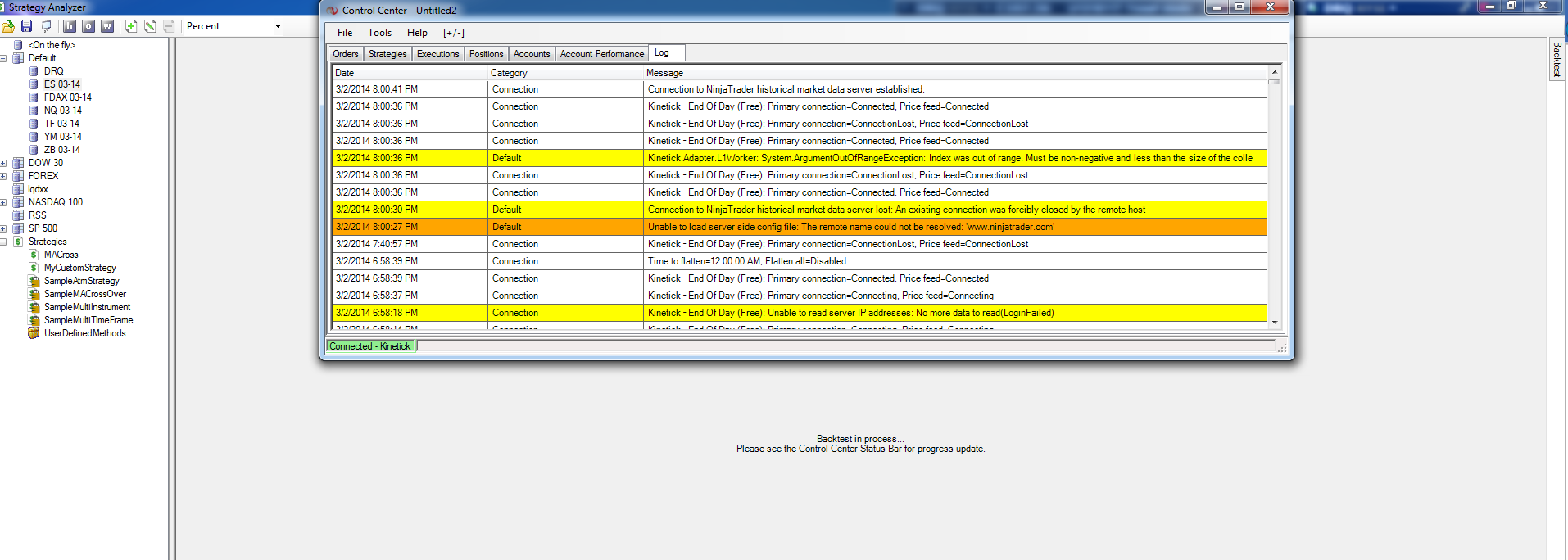Image resolution: width=1568 pixels, height=560 pixels.
Task: Select the orange 8:00:27 PM log row
Action: pyautogui.click(x=800, y=227)
